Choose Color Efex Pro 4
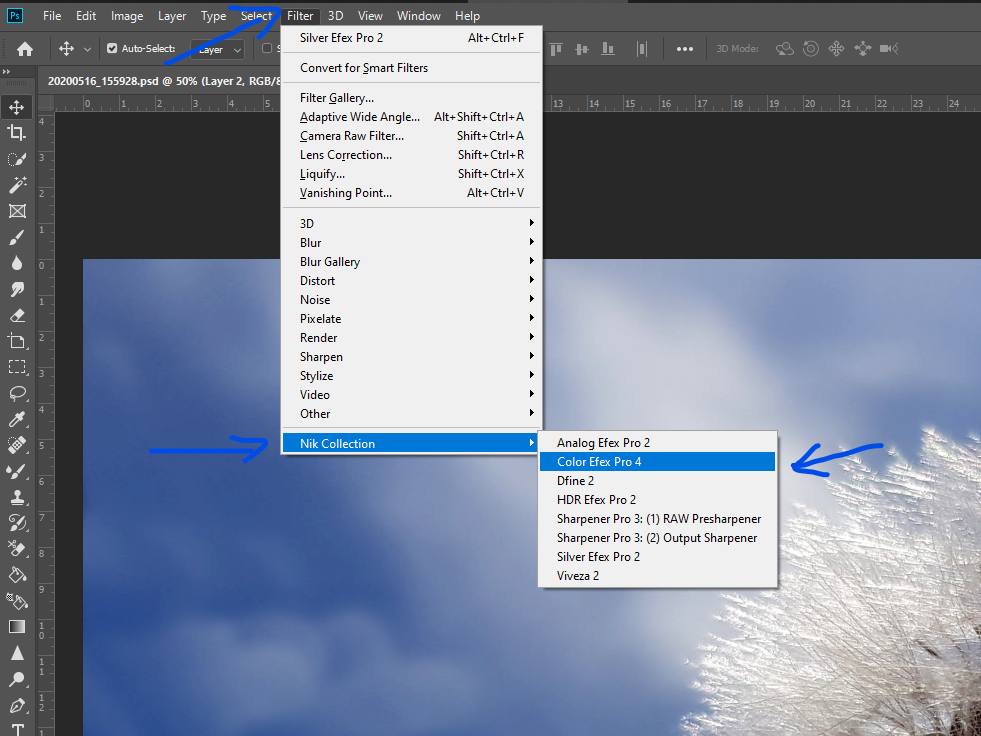The image size is (981, 736). coord(657,461)
